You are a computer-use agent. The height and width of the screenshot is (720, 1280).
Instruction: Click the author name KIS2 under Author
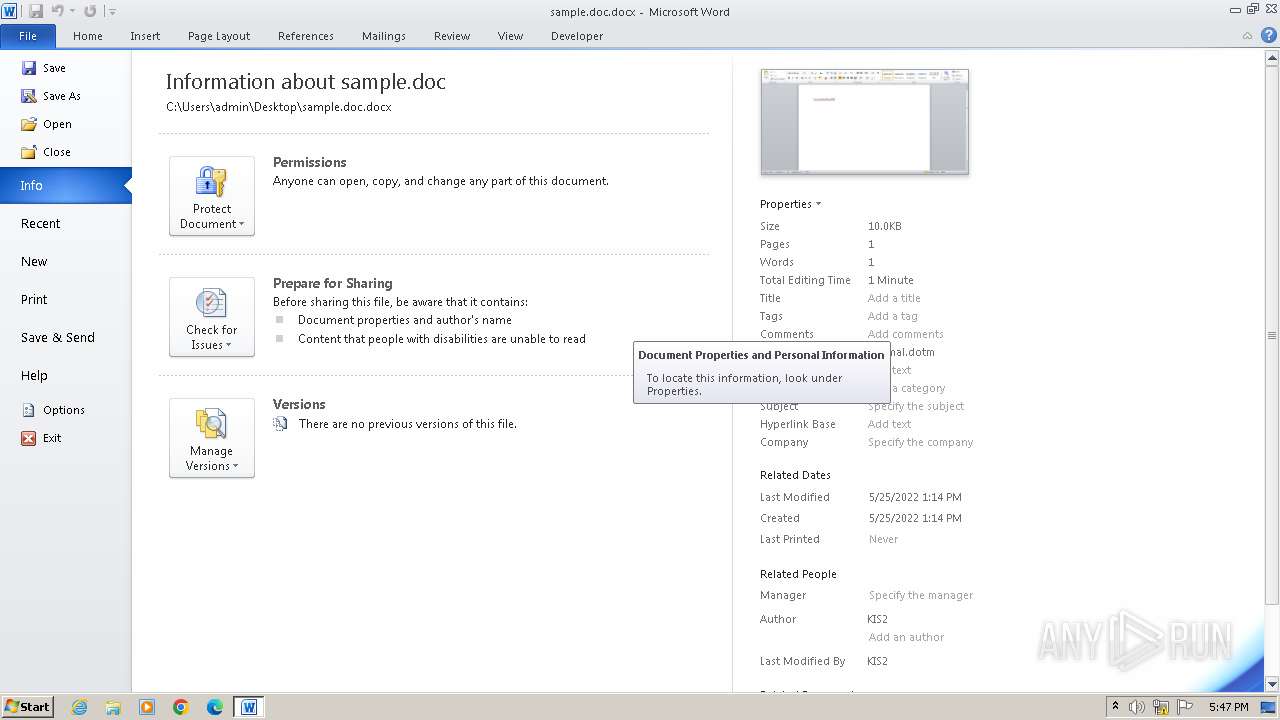(x=877, y=619)
